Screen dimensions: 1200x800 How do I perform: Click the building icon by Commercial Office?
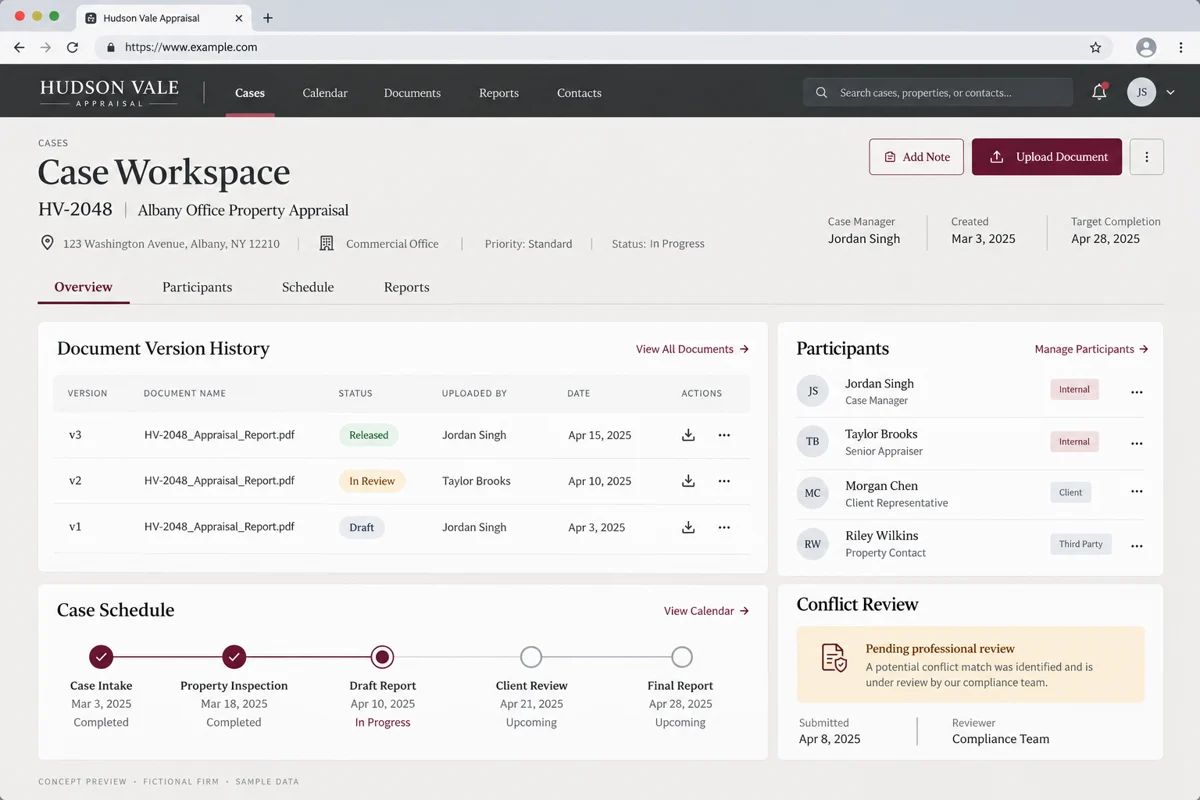(326, 243)
